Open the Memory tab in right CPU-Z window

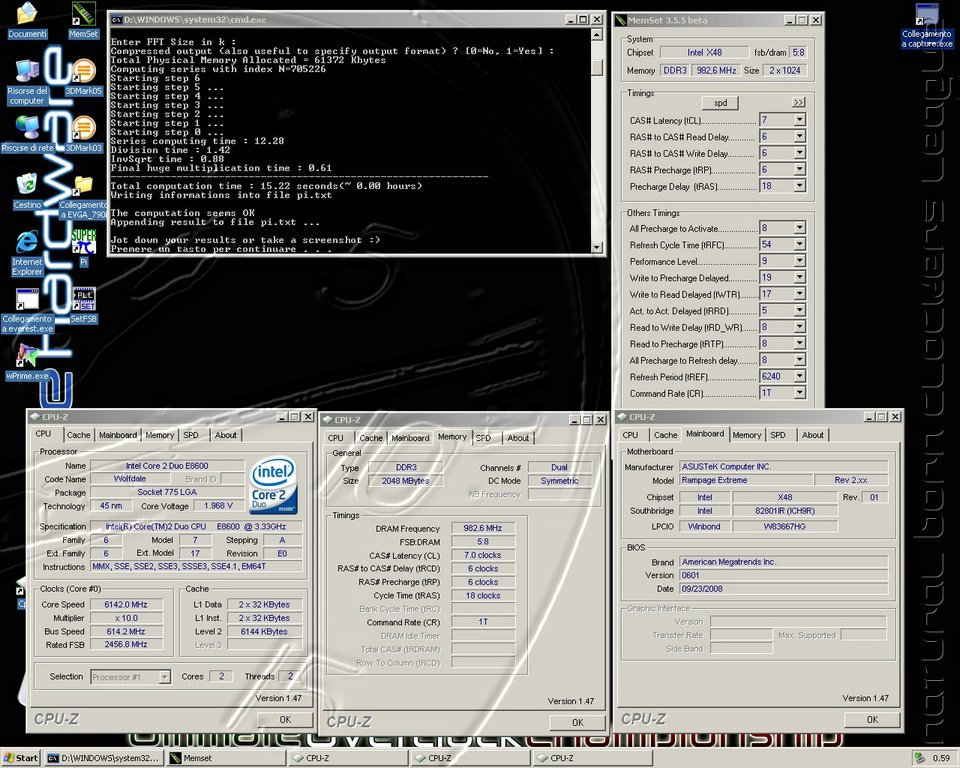[x=746, y=435]
